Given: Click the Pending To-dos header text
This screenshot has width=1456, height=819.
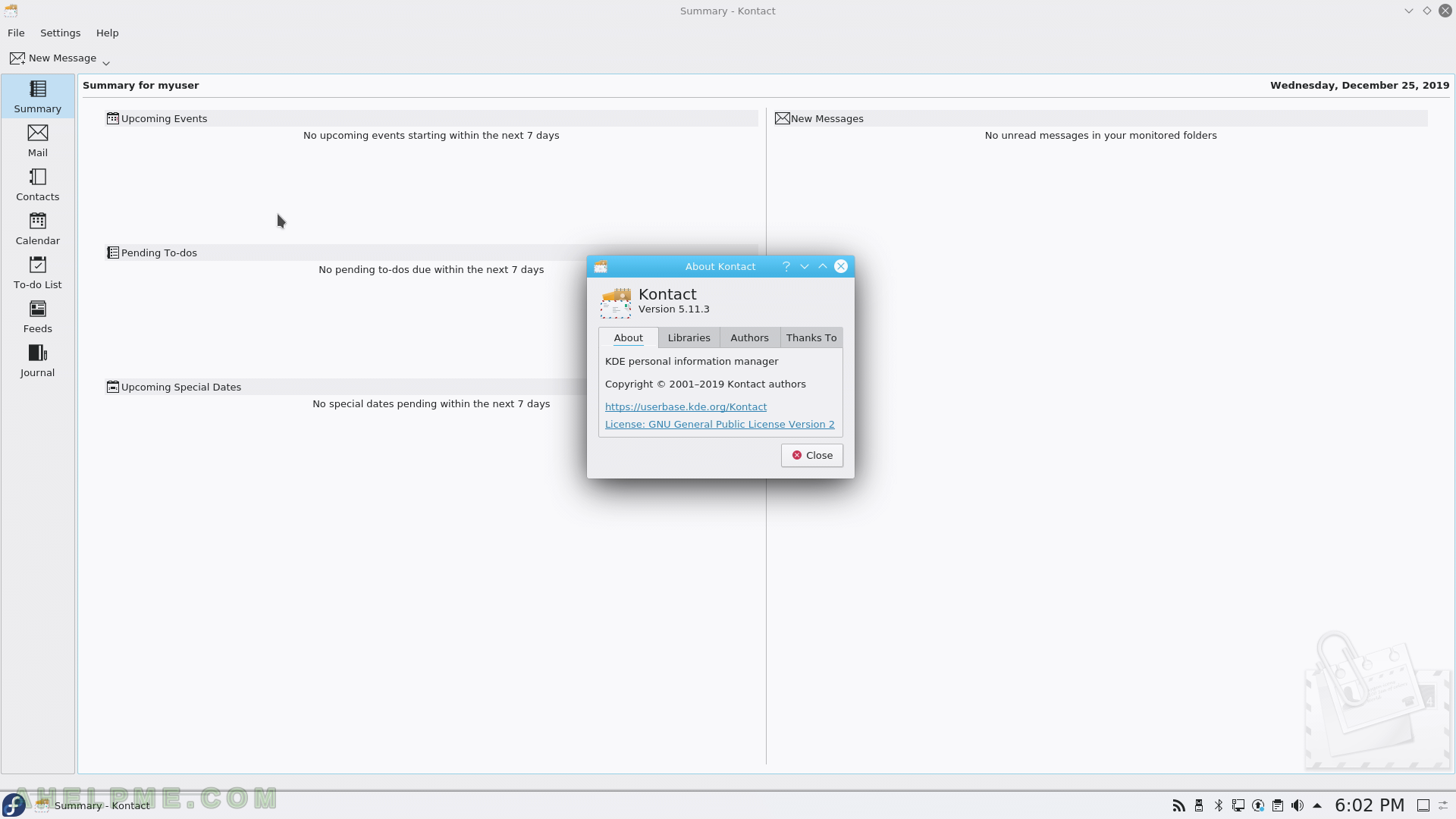Looking at the screenshot, I should (159, 253).
